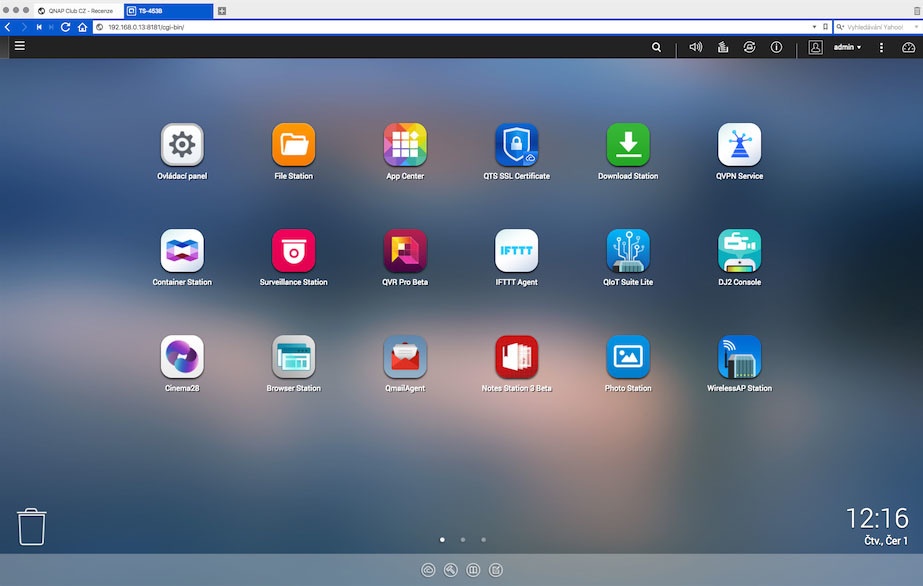Launch QVR Pro Beta
The width and height of the screenshot is (923, 586).
405,251
